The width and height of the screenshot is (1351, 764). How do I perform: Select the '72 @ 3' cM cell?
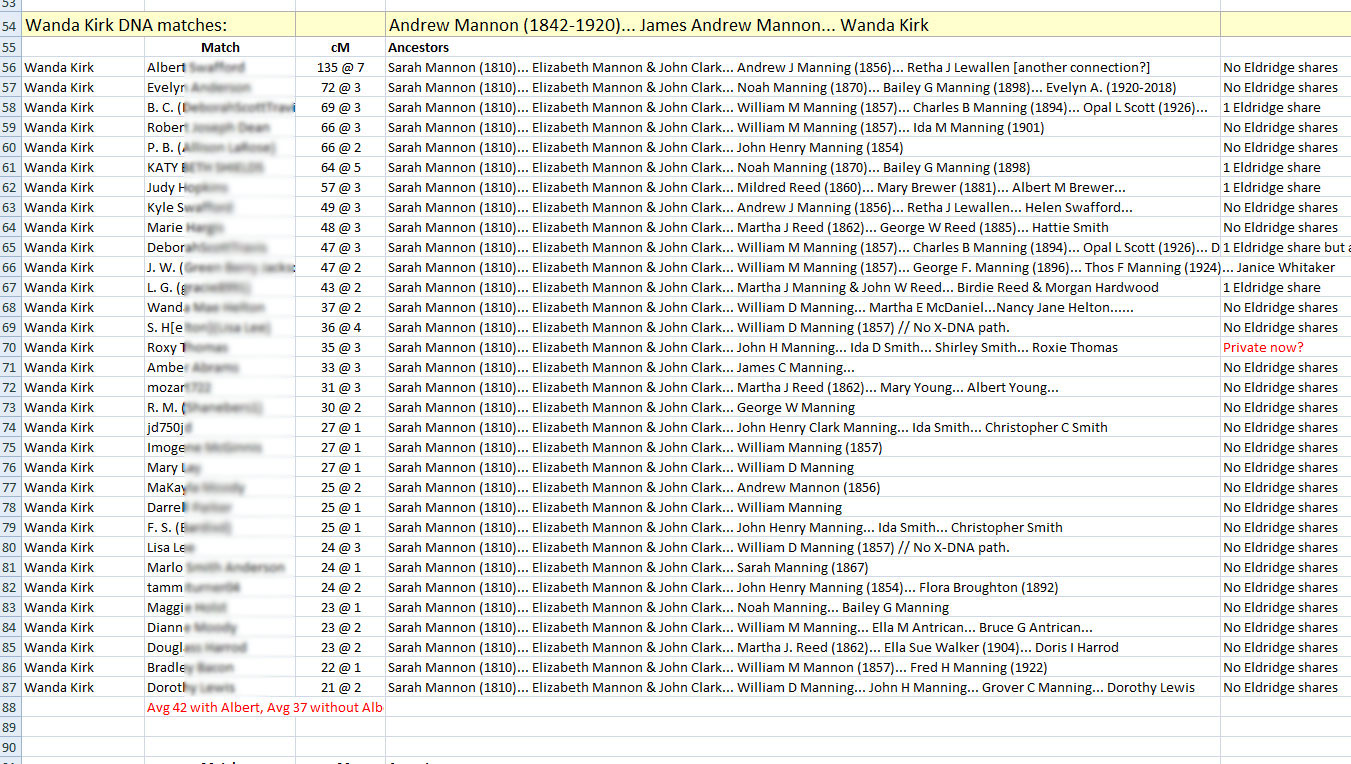coord(340,87)
